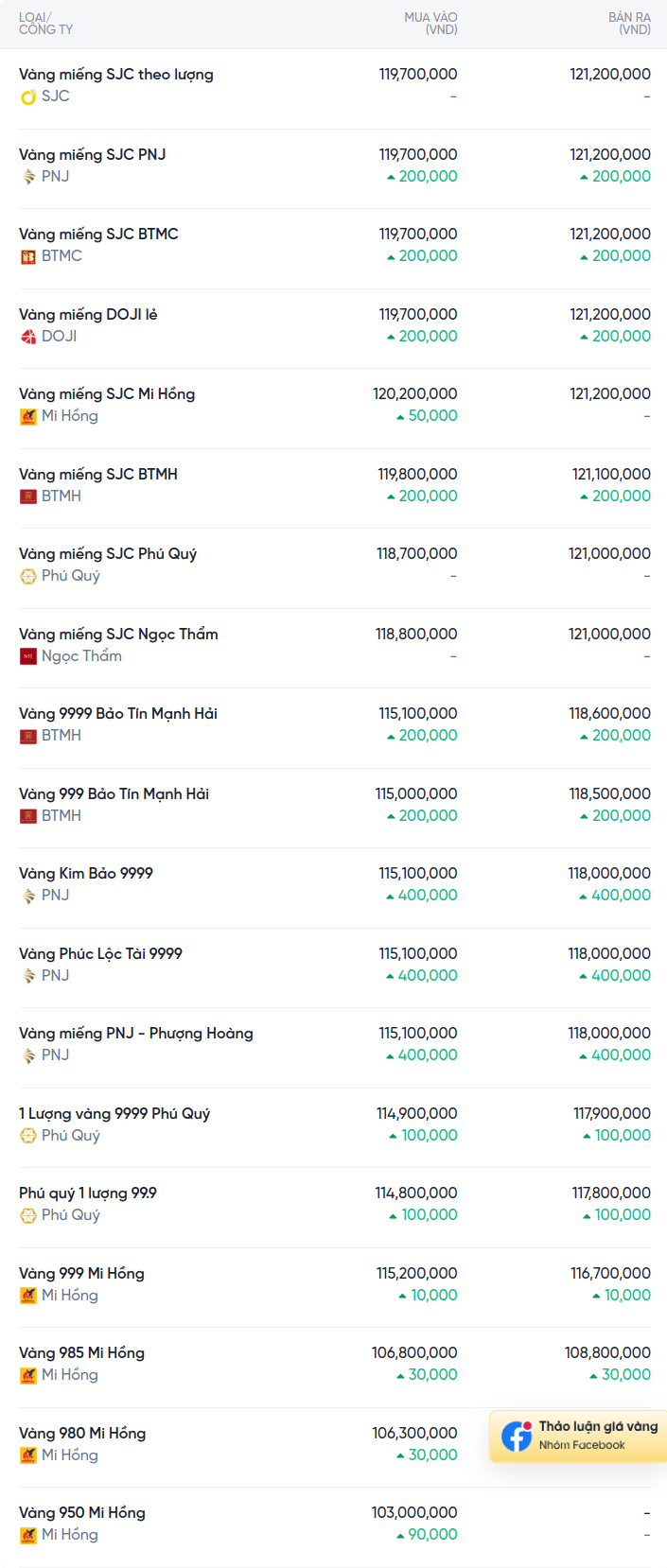Viewport: 667px width, 1568px height.
Task: Click Phú Quý logo under Vàng miếng SJC Phú Quý
Action: 28,576
